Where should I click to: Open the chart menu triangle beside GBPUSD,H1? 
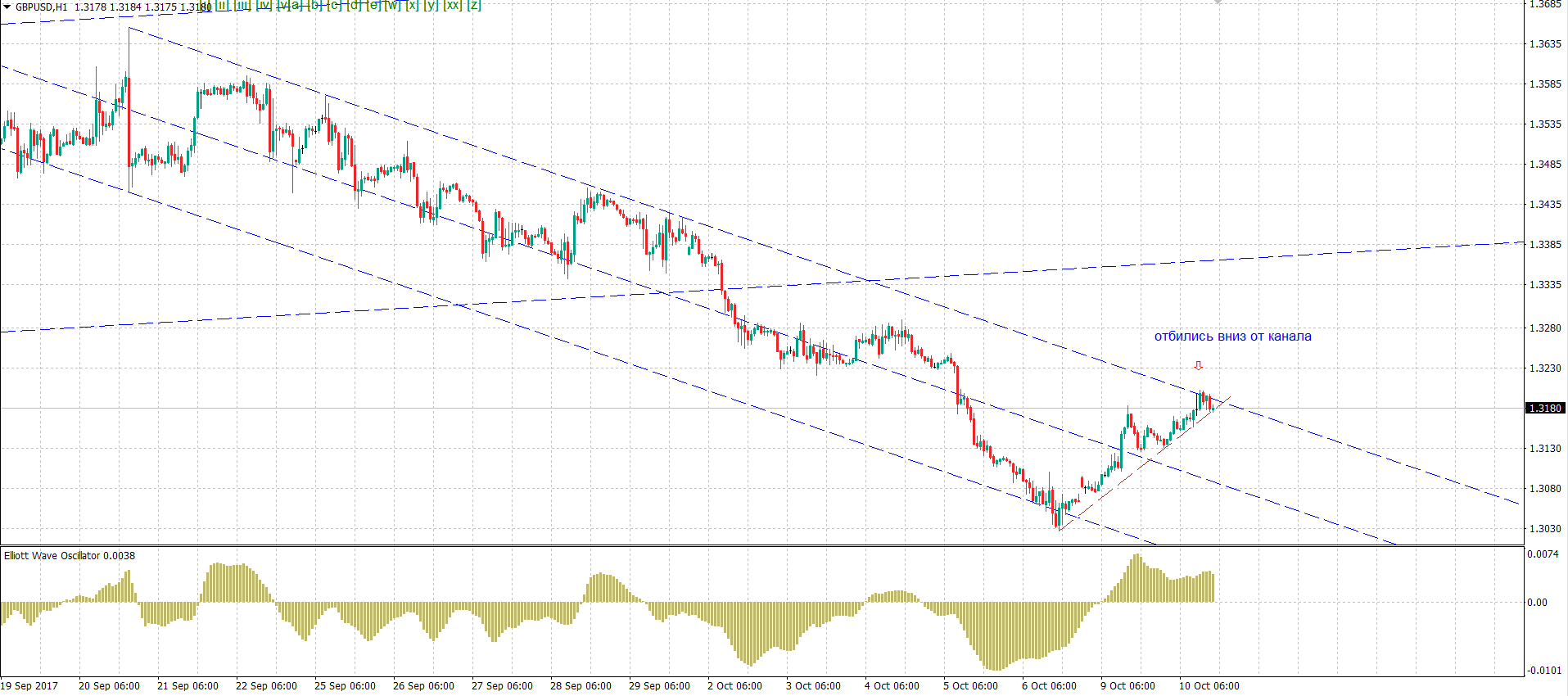click(7, 7)
